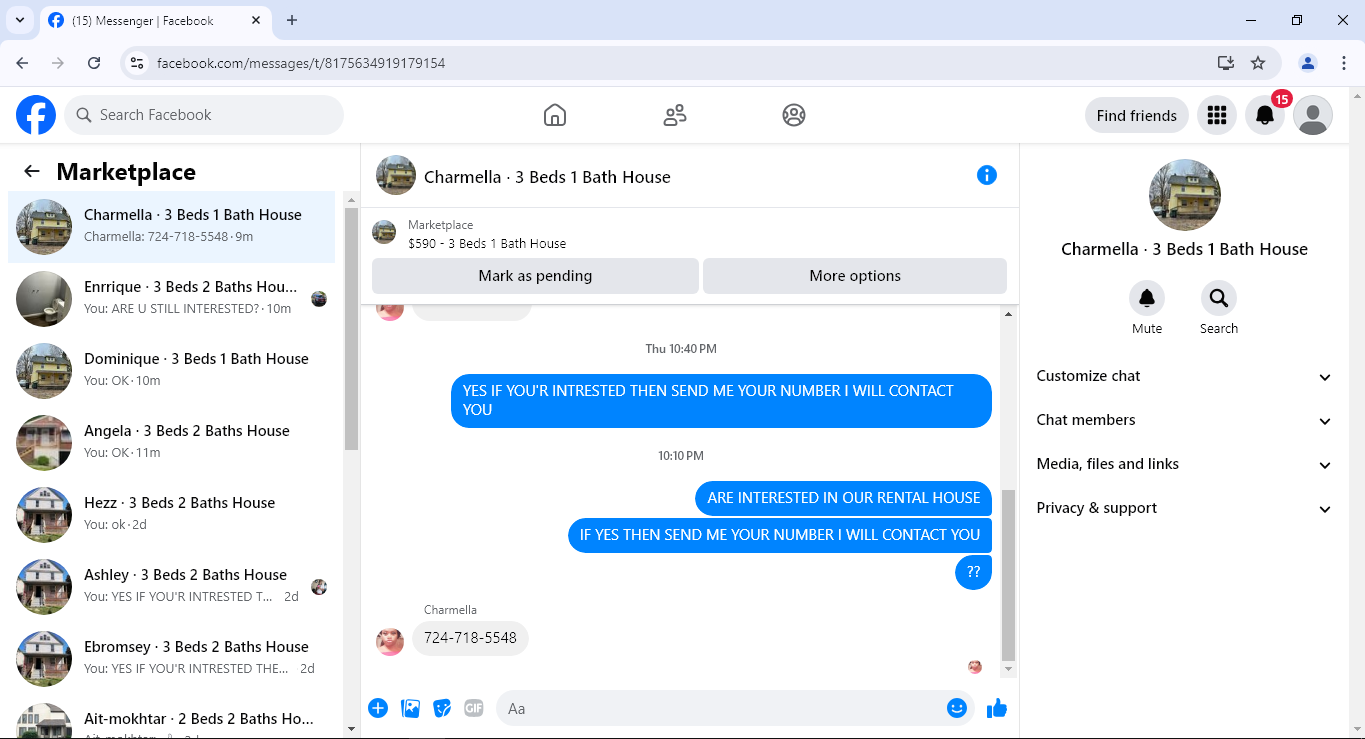
Task: Open Dominique 3 Beds 1 Bath conversation
Action: 172,371
